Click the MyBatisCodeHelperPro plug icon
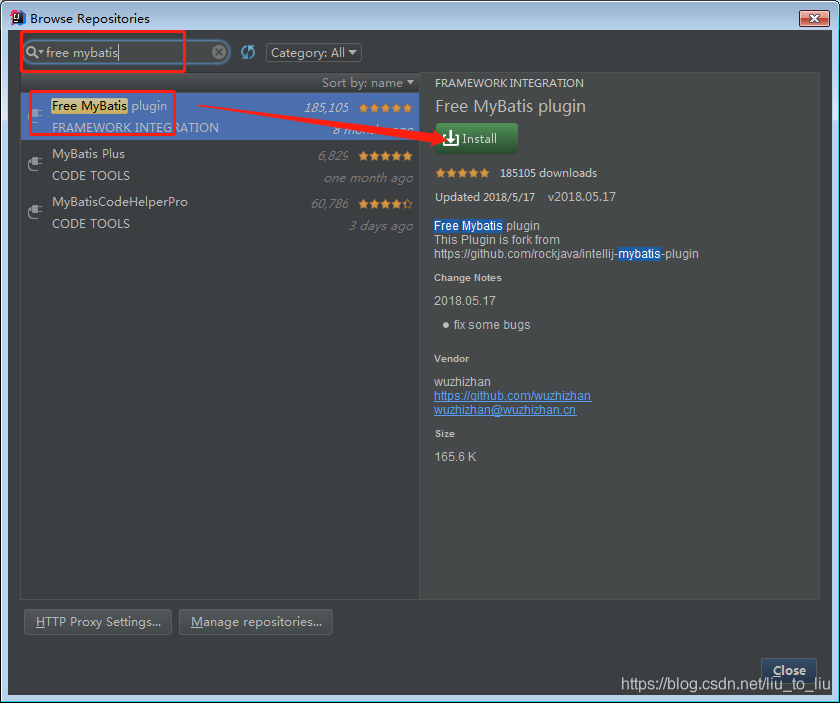This screenshot has width=840, height=703. tap(35, 212)
